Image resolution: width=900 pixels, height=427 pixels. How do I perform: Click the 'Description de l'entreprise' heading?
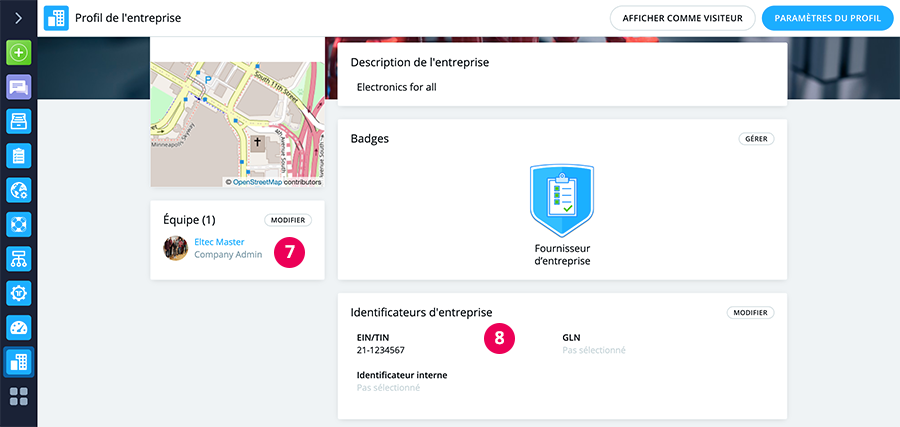[420, 62]
